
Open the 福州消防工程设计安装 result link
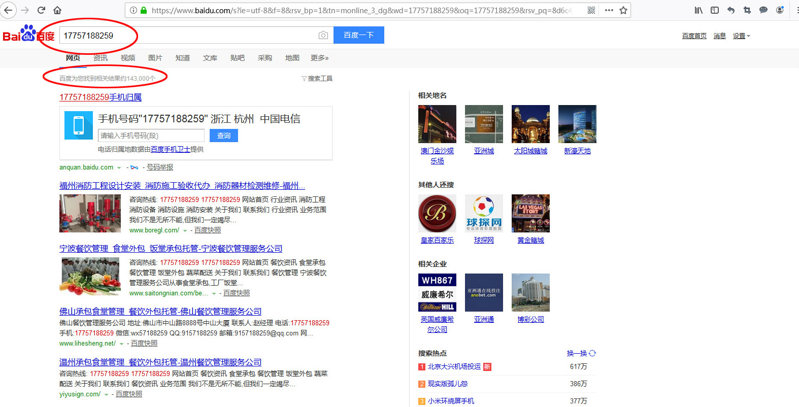(x=182, y=185)
